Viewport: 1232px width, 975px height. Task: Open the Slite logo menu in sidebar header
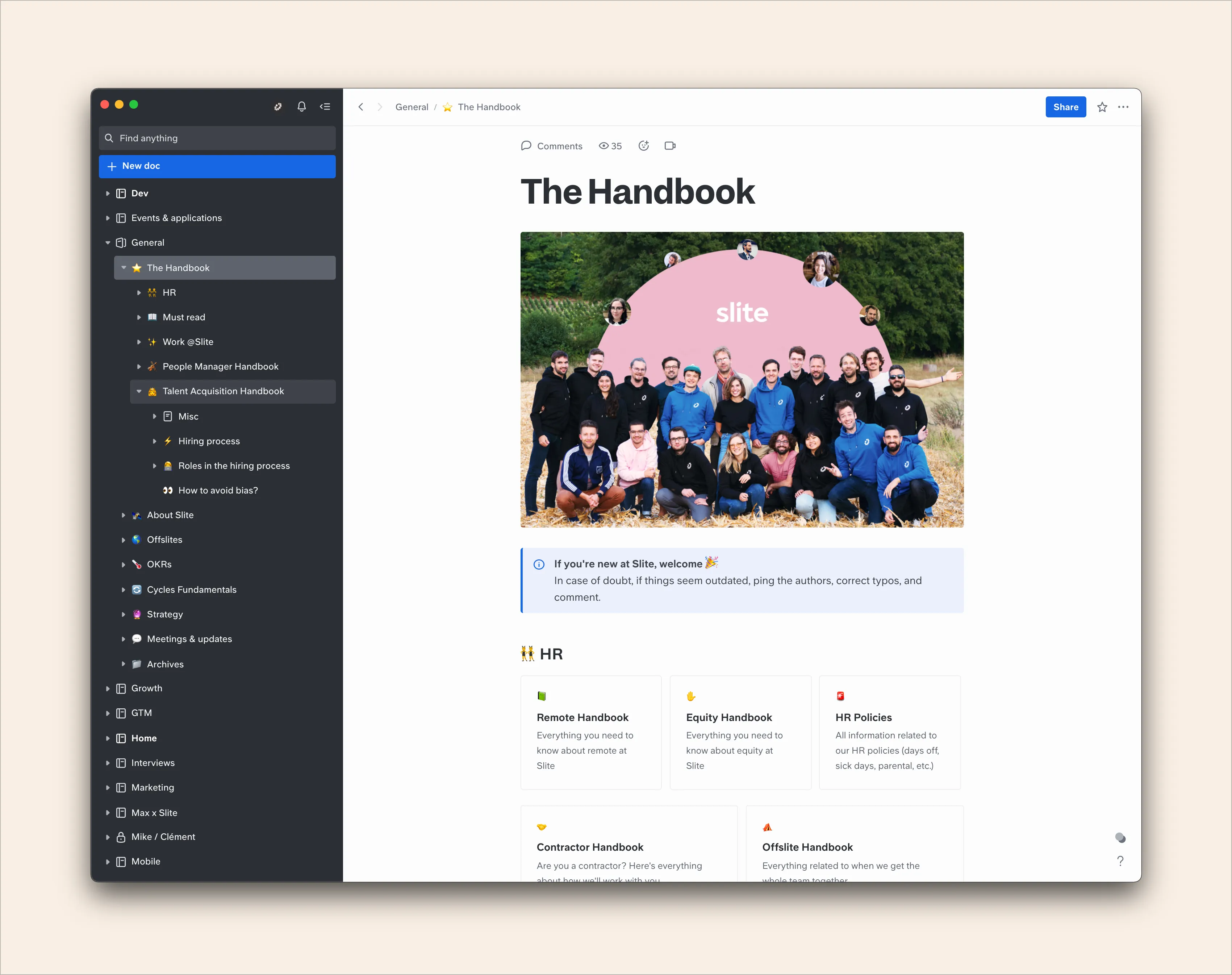278,106
